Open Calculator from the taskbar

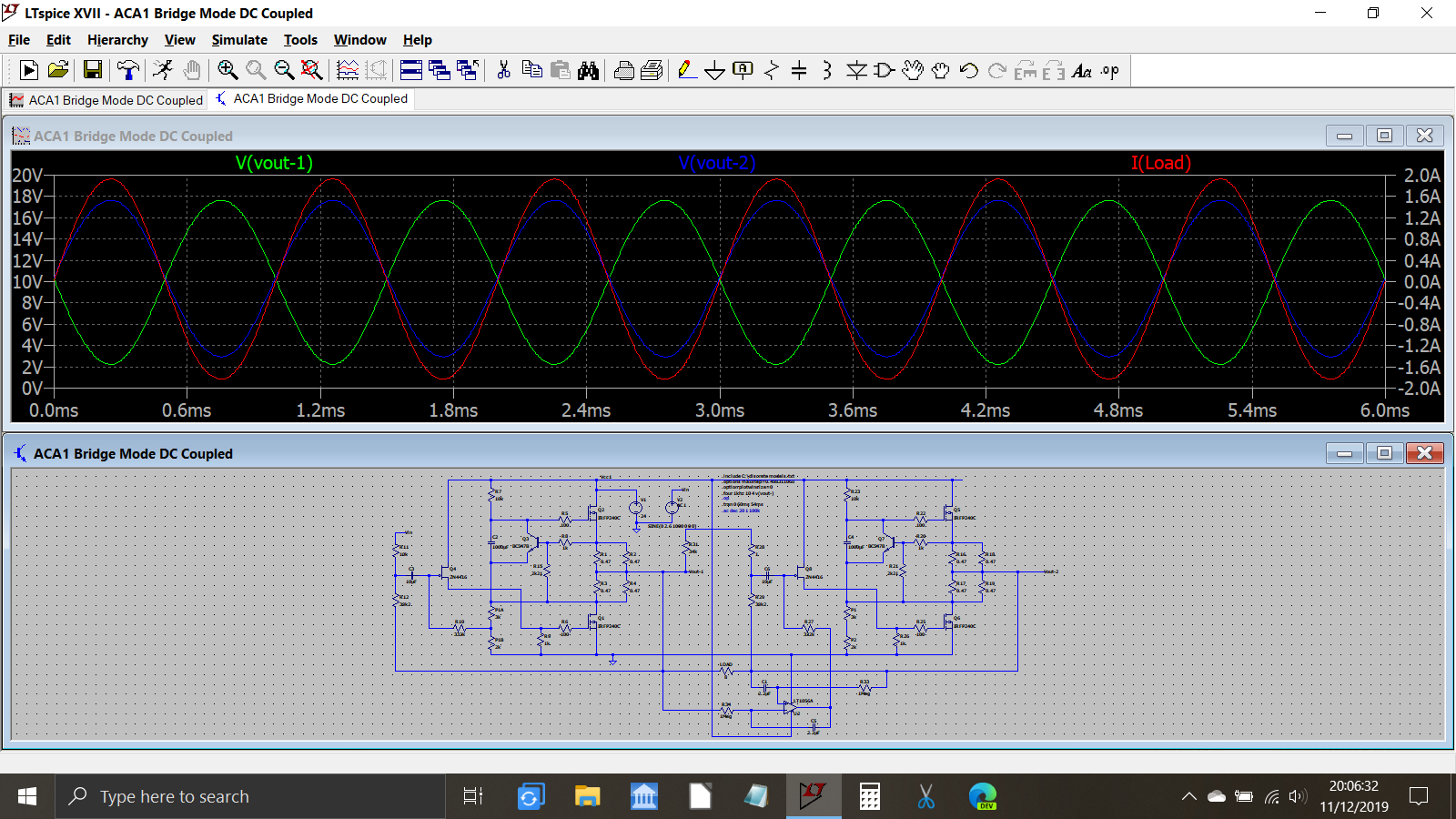[870, 796]
